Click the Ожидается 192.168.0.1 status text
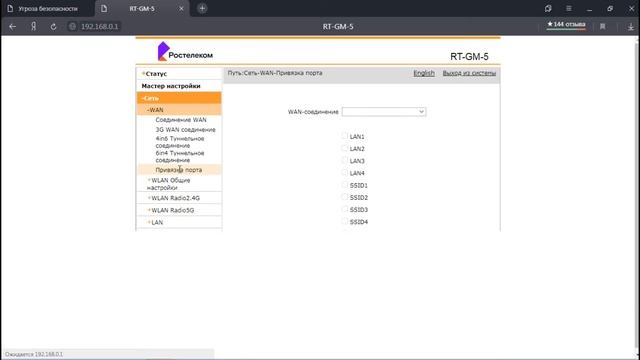Viewport: 640px width, 360px height. pyautogui.click(x=34, y=354)
